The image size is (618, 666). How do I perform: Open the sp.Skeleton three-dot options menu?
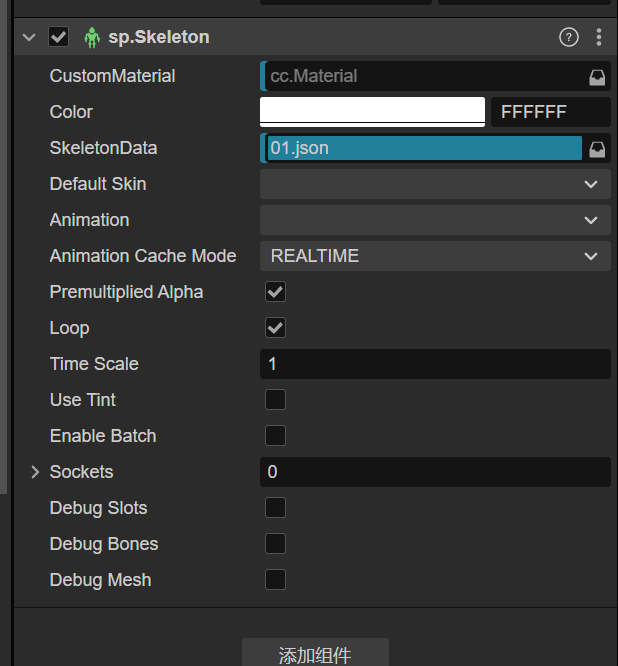[x=599, y=38]
